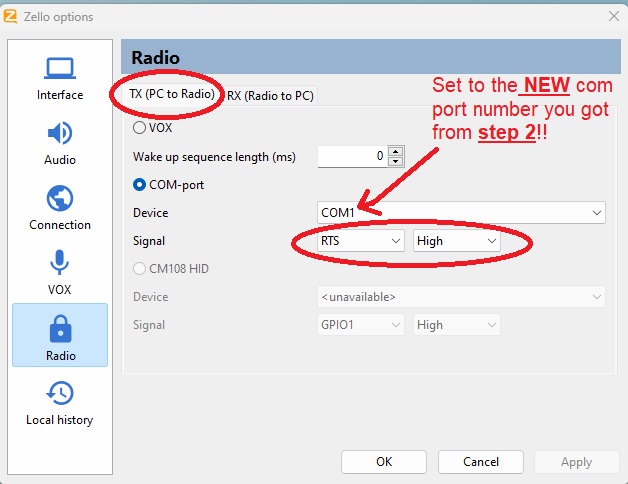This screenshot has width=628, height=484.
Task: Close the Zello options dialog
Action: (614, 16)
